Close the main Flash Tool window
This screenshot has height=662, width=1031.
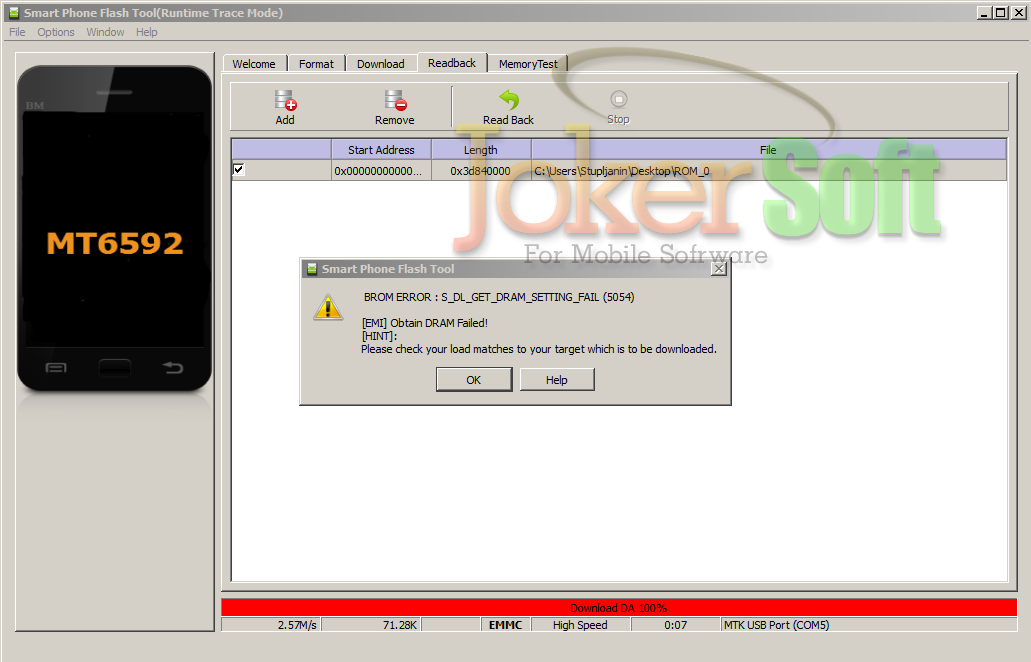point(1017,12)
